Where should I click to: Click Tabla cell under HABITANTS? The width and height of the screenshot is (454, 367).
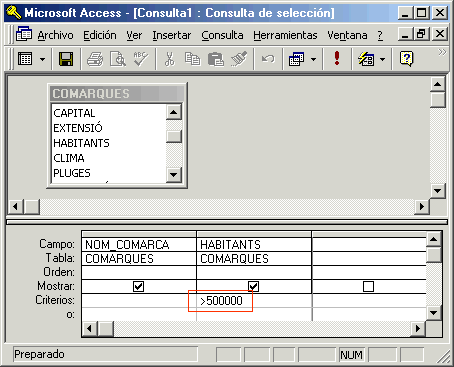click(254, 258)
